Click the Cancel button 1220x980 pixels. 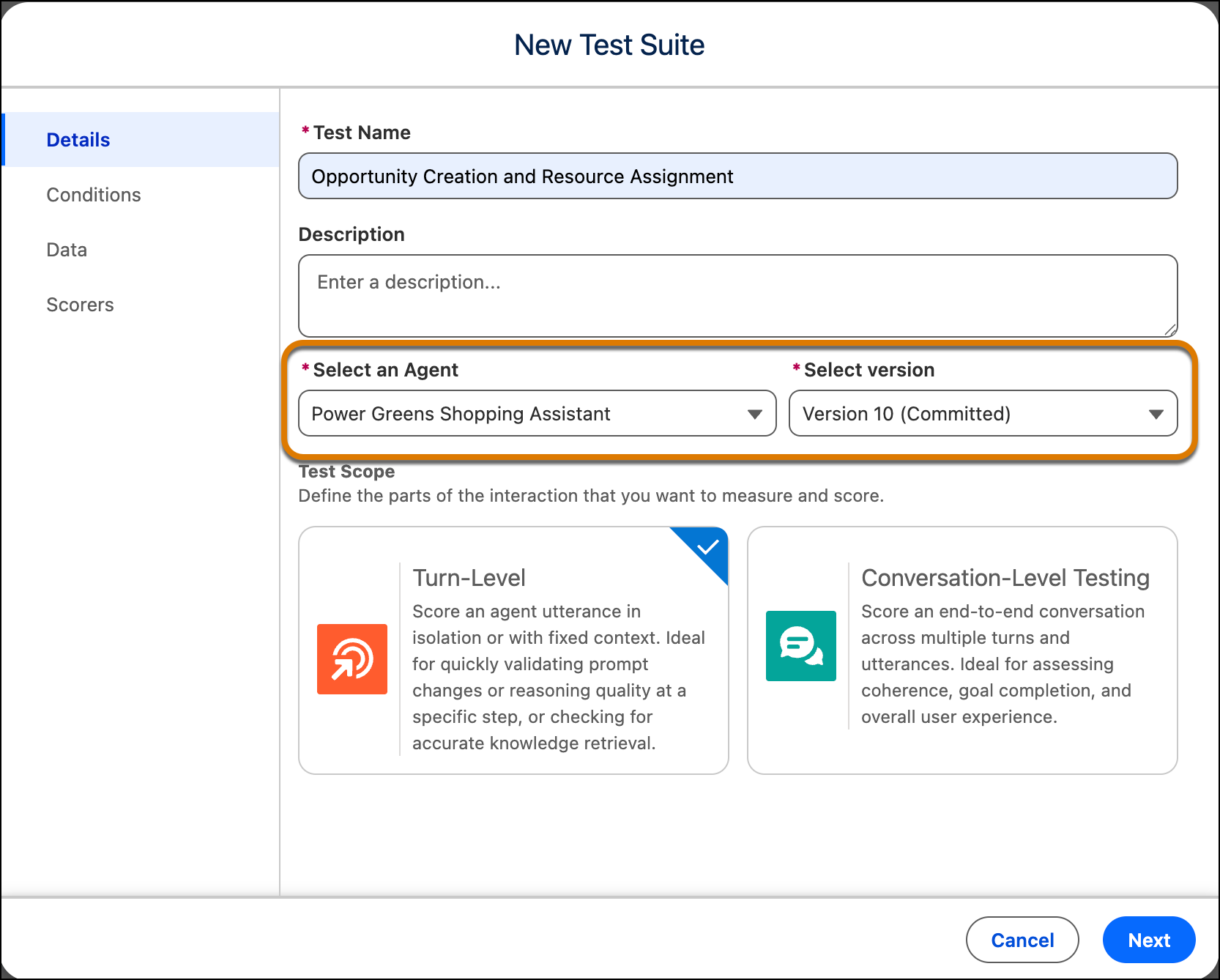tap(1022, 940)
